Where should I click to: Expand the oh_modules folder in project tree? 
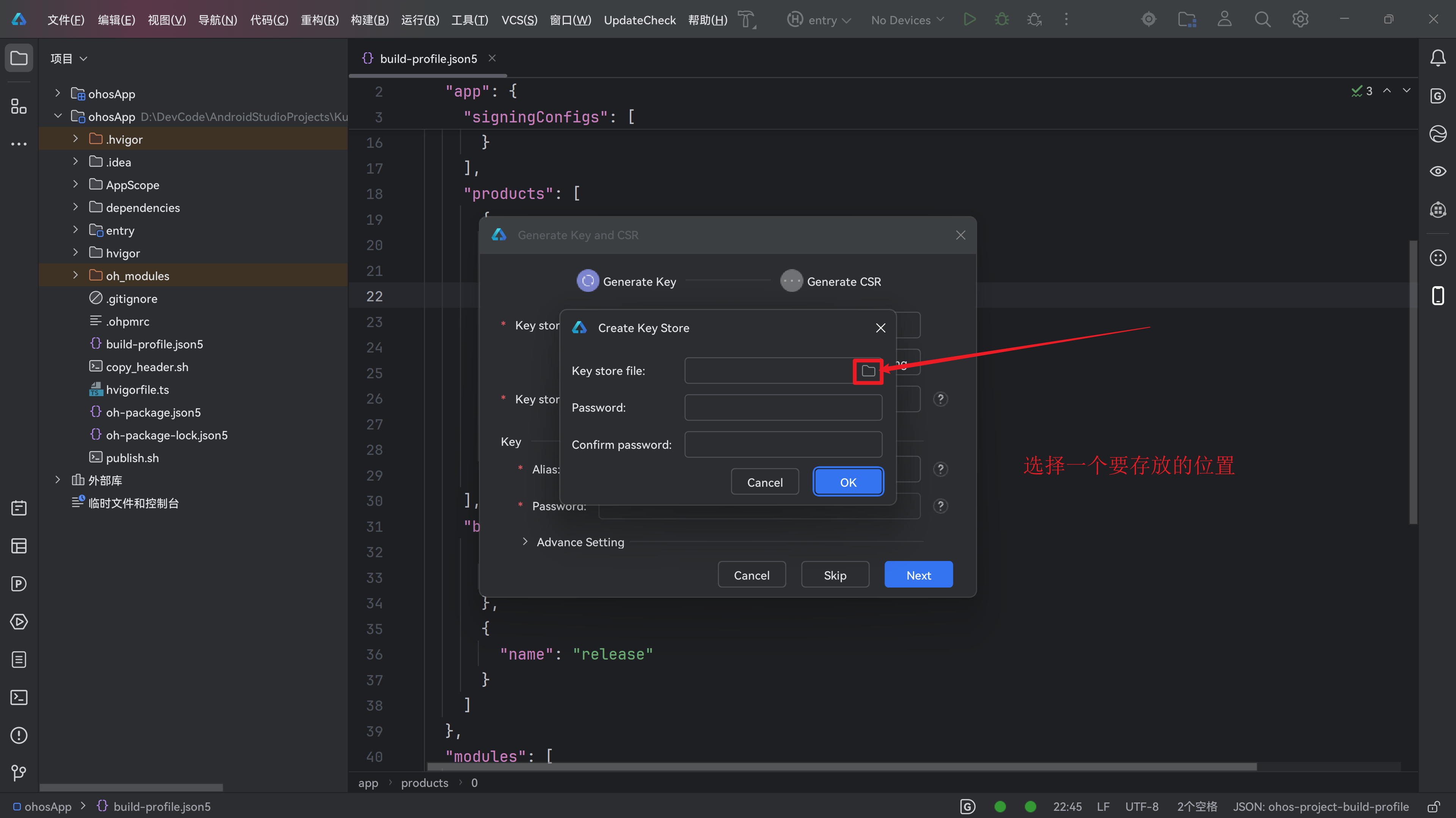pos(75,275)
